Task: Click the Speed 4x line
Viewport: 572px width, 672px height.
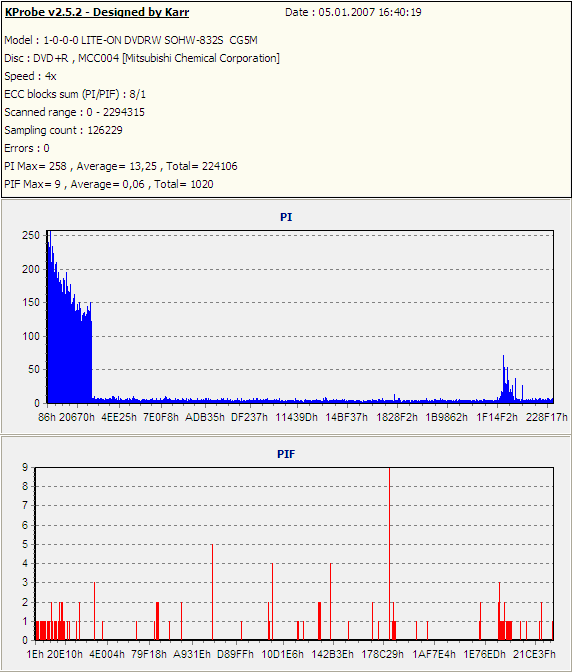Action: 30,76
